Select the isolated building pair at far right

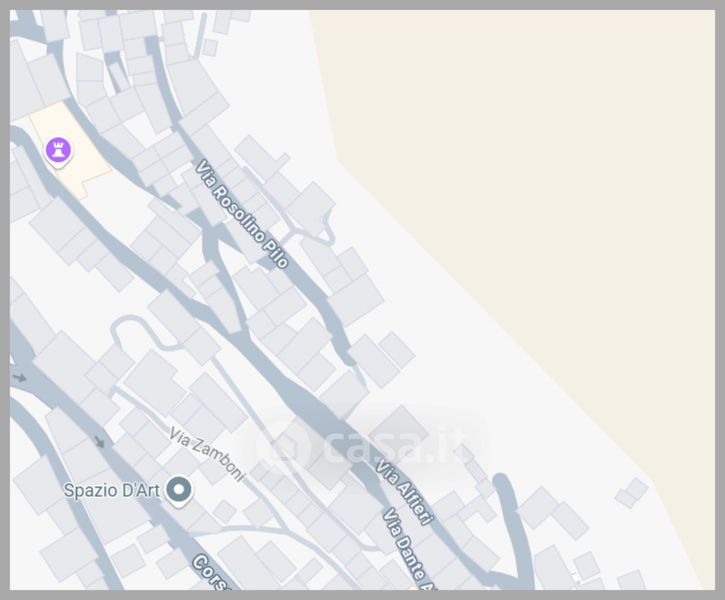(631, 493)
